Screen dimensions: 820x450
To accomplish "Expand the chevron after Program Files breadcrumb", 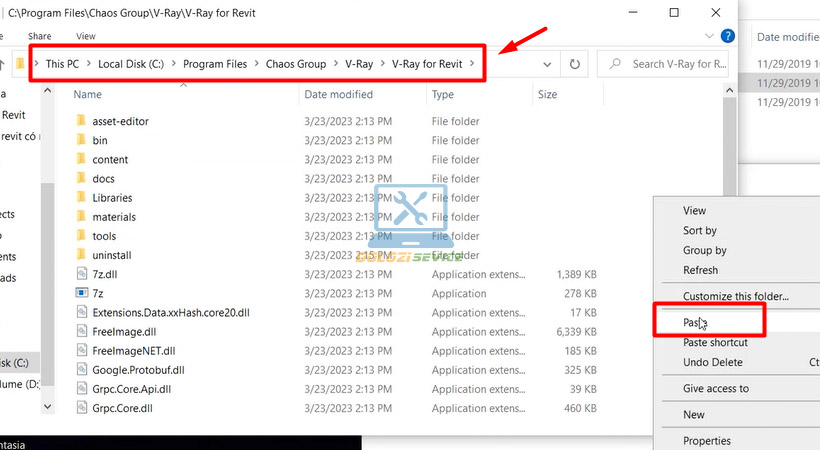I will [256, 64].
